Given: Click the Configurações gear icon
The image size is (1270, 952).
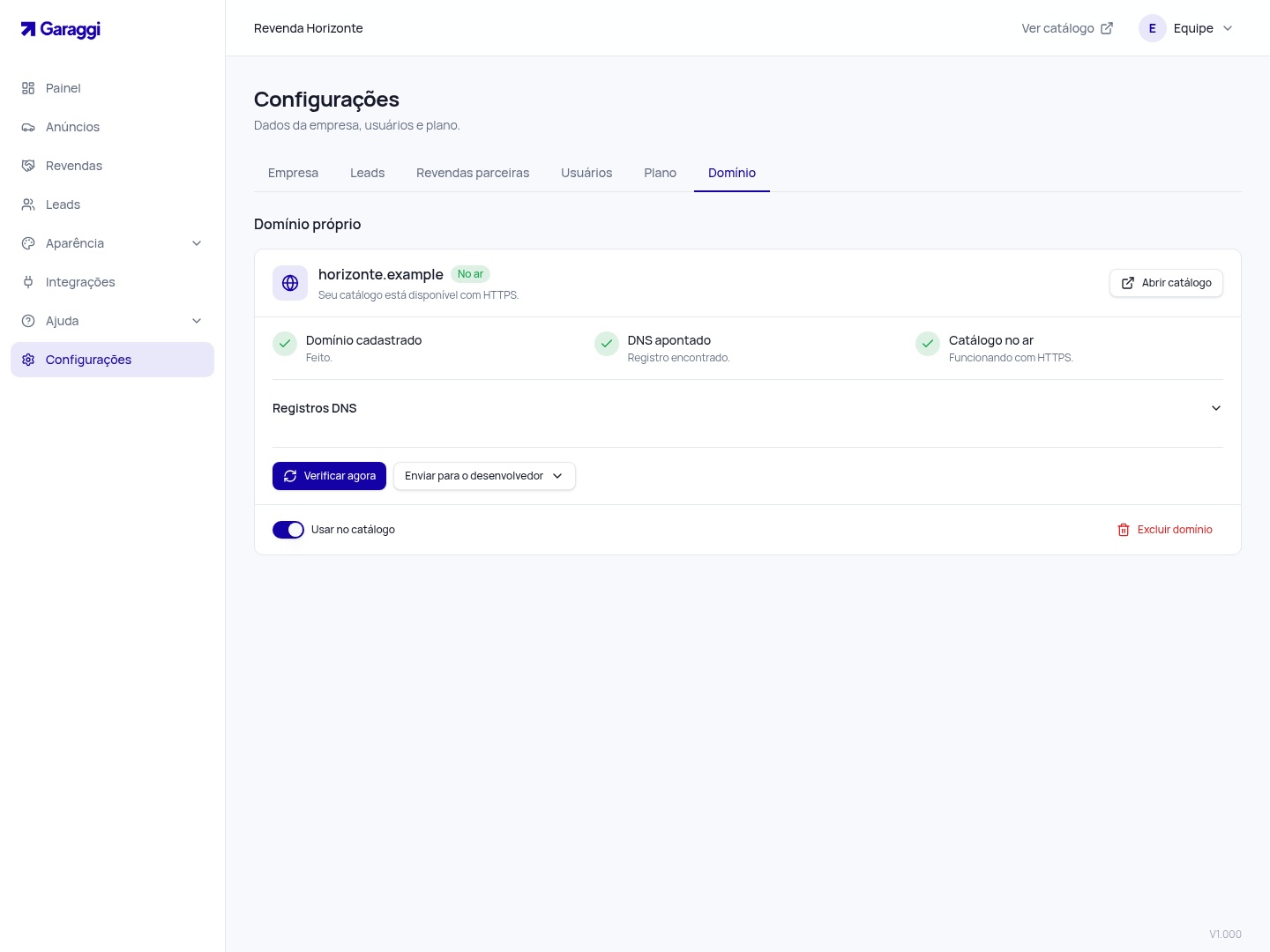Looking at the screenshot, I should pos(28,360).
